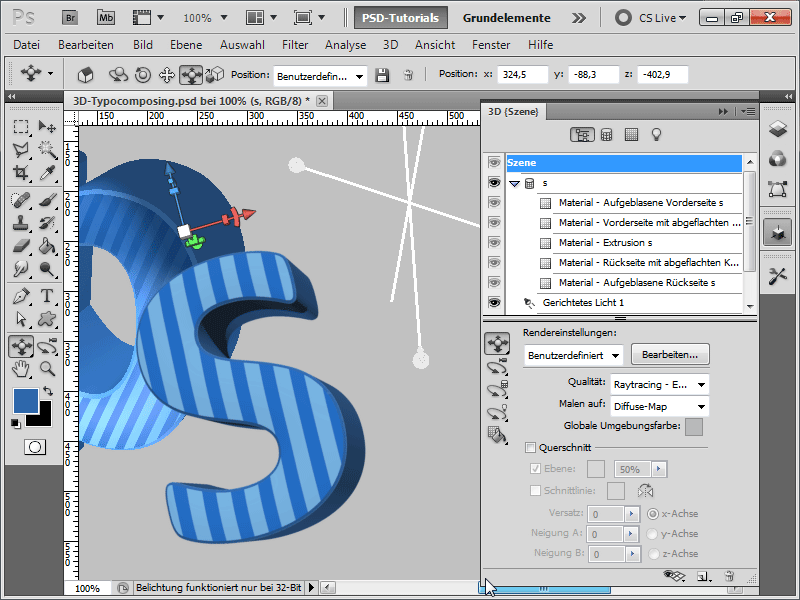Select the Zoom tool

[47, 368]
